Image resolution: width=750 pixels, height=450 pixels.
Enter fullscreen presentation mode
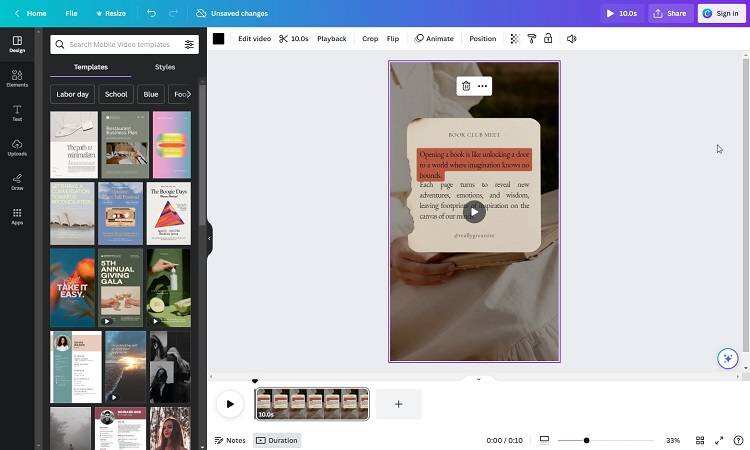(719, 440)
